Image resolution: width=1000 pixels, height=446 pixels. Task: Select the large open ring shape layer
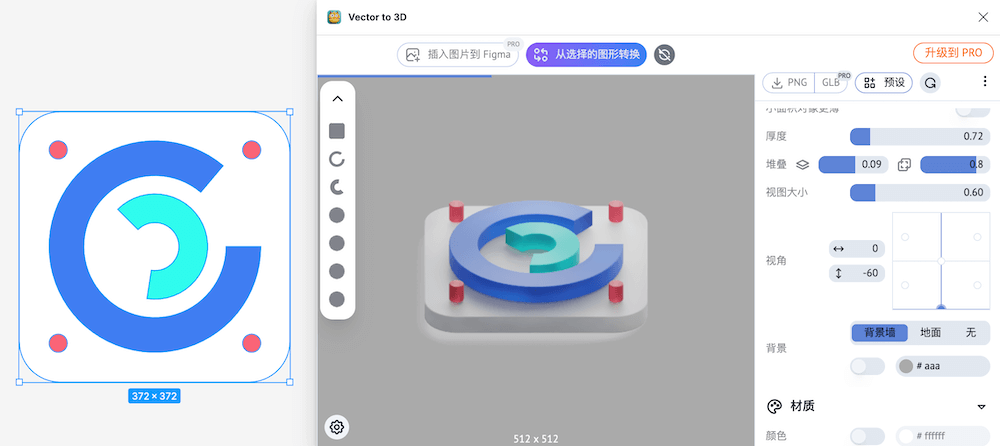coord(337,159)
